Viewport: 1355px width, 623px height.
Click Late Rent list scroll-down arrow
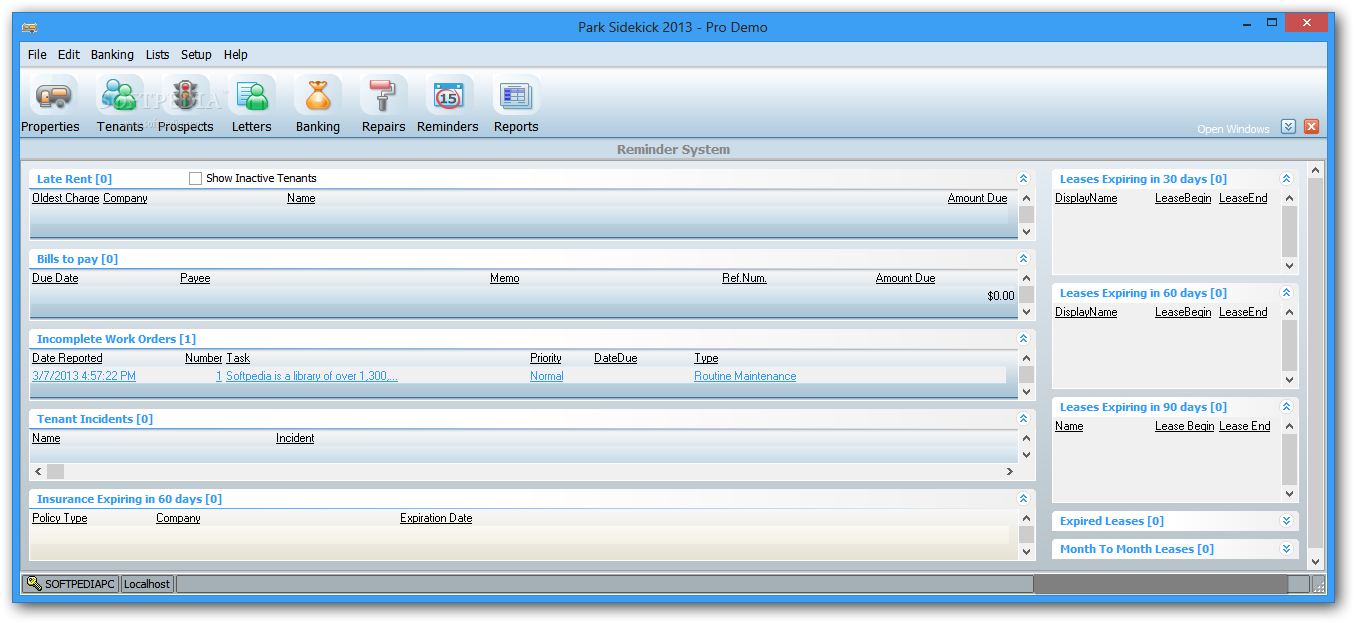1026,231
